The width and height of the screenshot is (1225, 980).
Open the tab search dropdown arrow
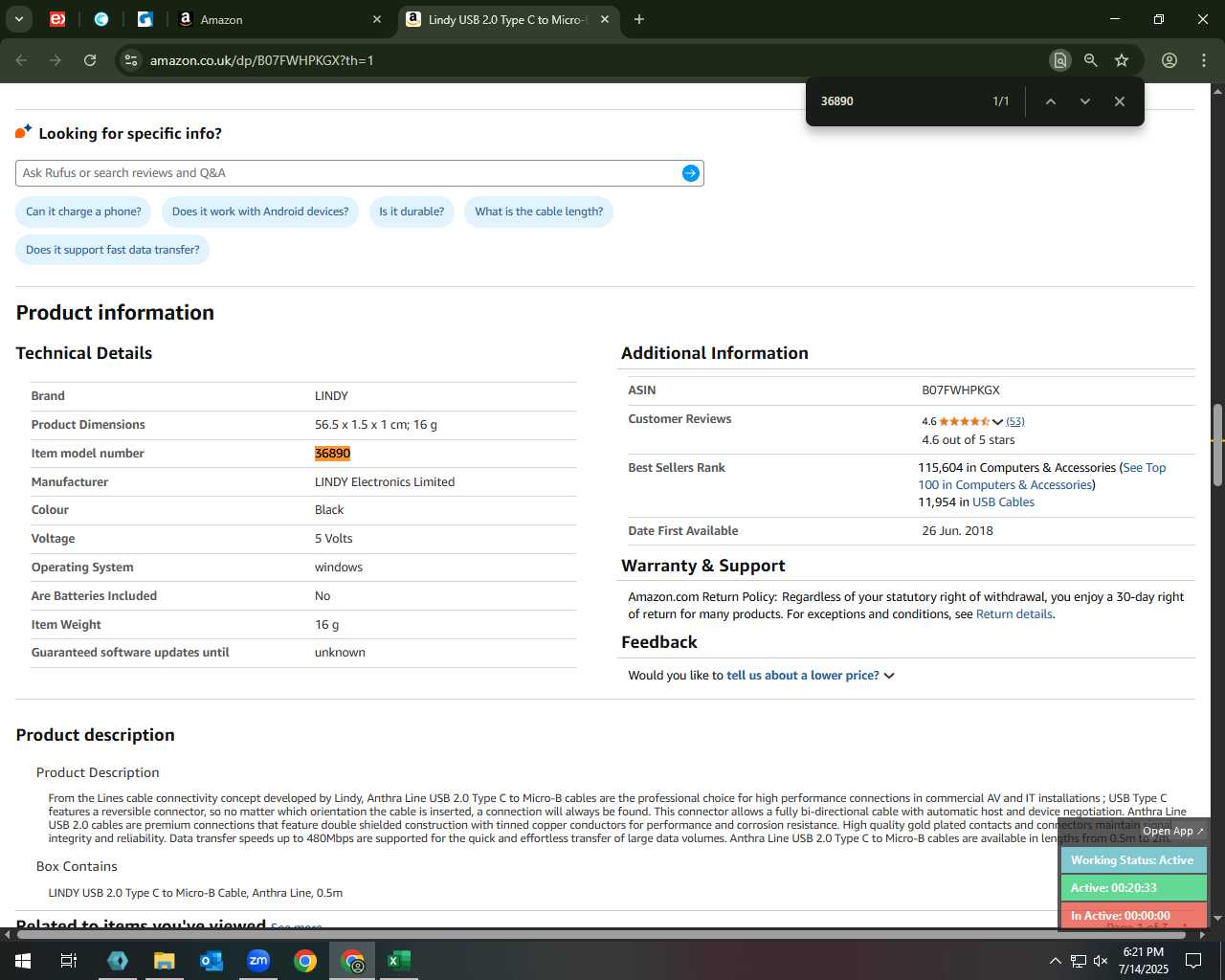[18, 19]
